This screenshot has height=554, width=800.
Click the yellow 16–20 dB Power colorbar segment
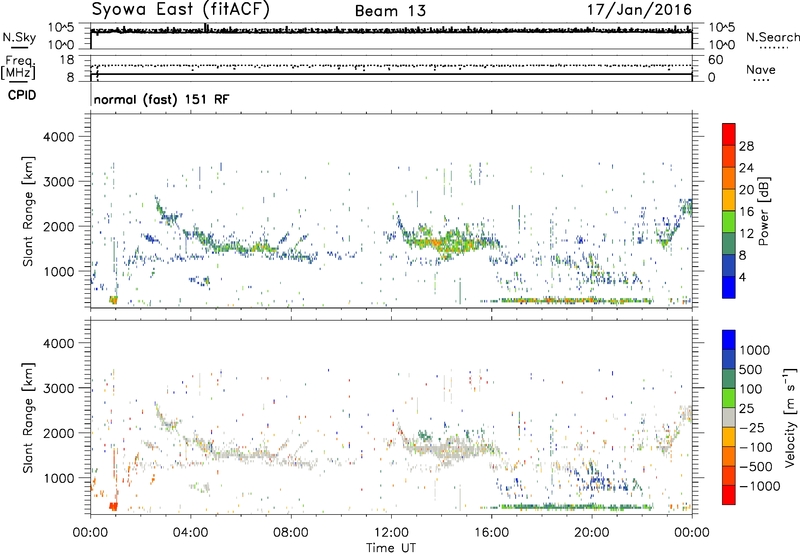729,199
